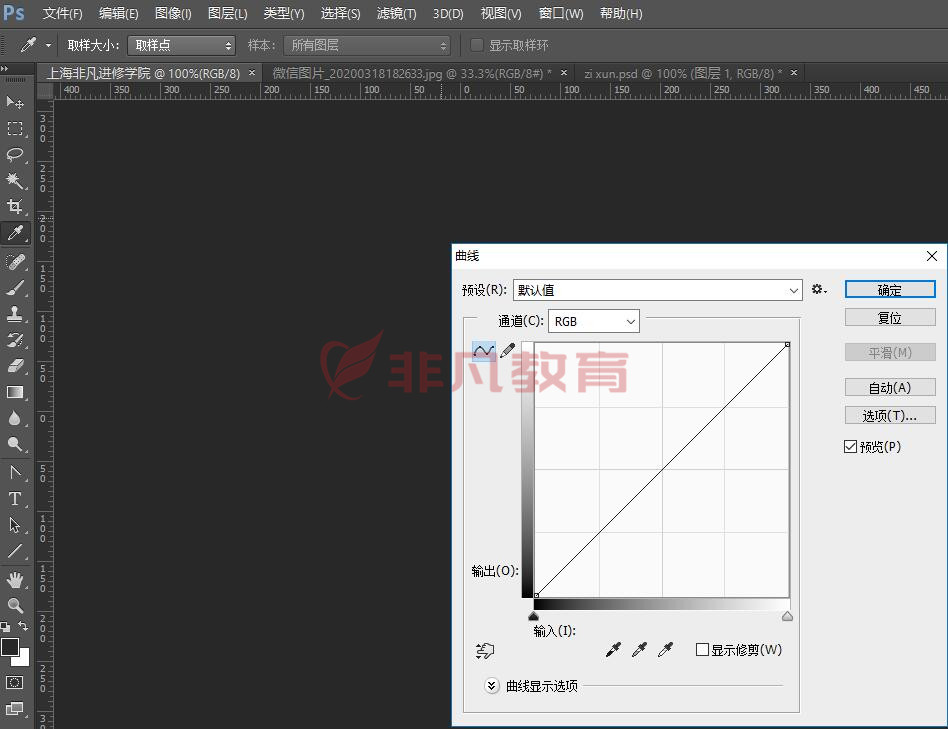The width and height of the screenshot is (948, 729).
Task: Select the Move tool
Action: pyautogui.click(x=15, y=102)
